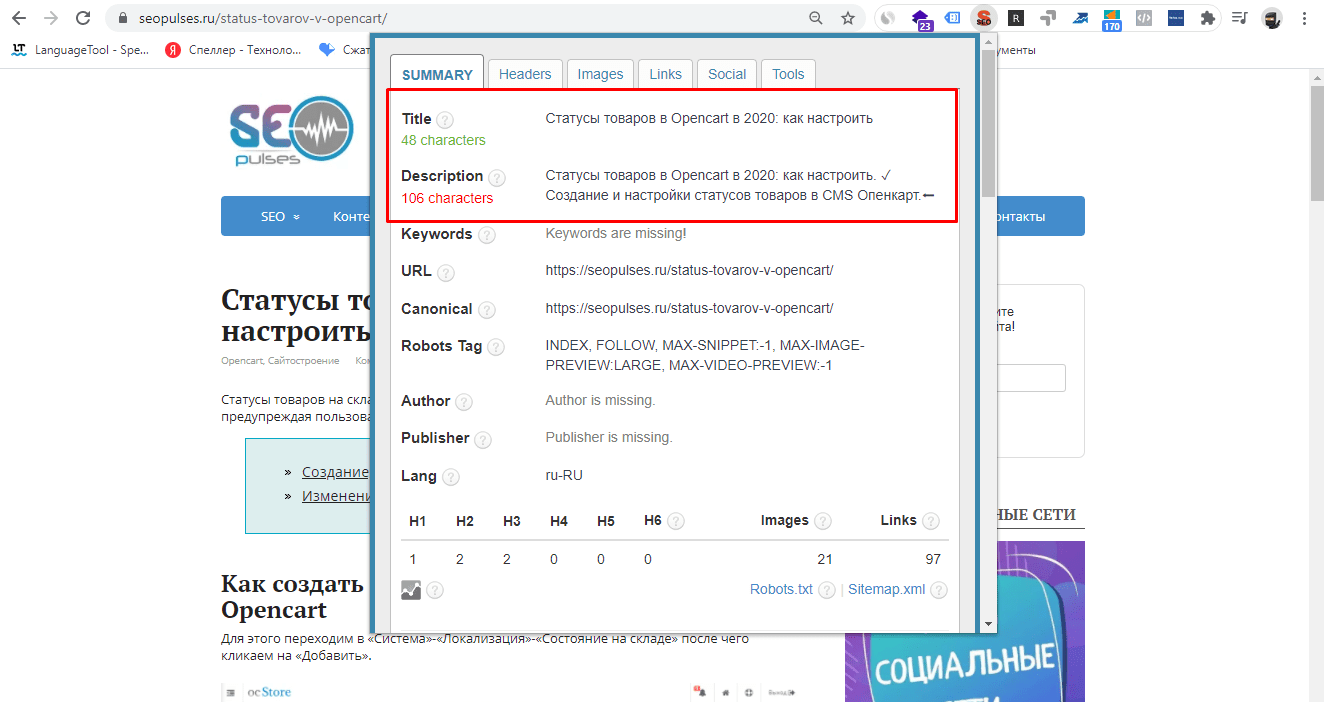The width and height of the screenshot is (1324, 702).
Task: Open the Extensions puzzle piece menu
Action: 1208,18
